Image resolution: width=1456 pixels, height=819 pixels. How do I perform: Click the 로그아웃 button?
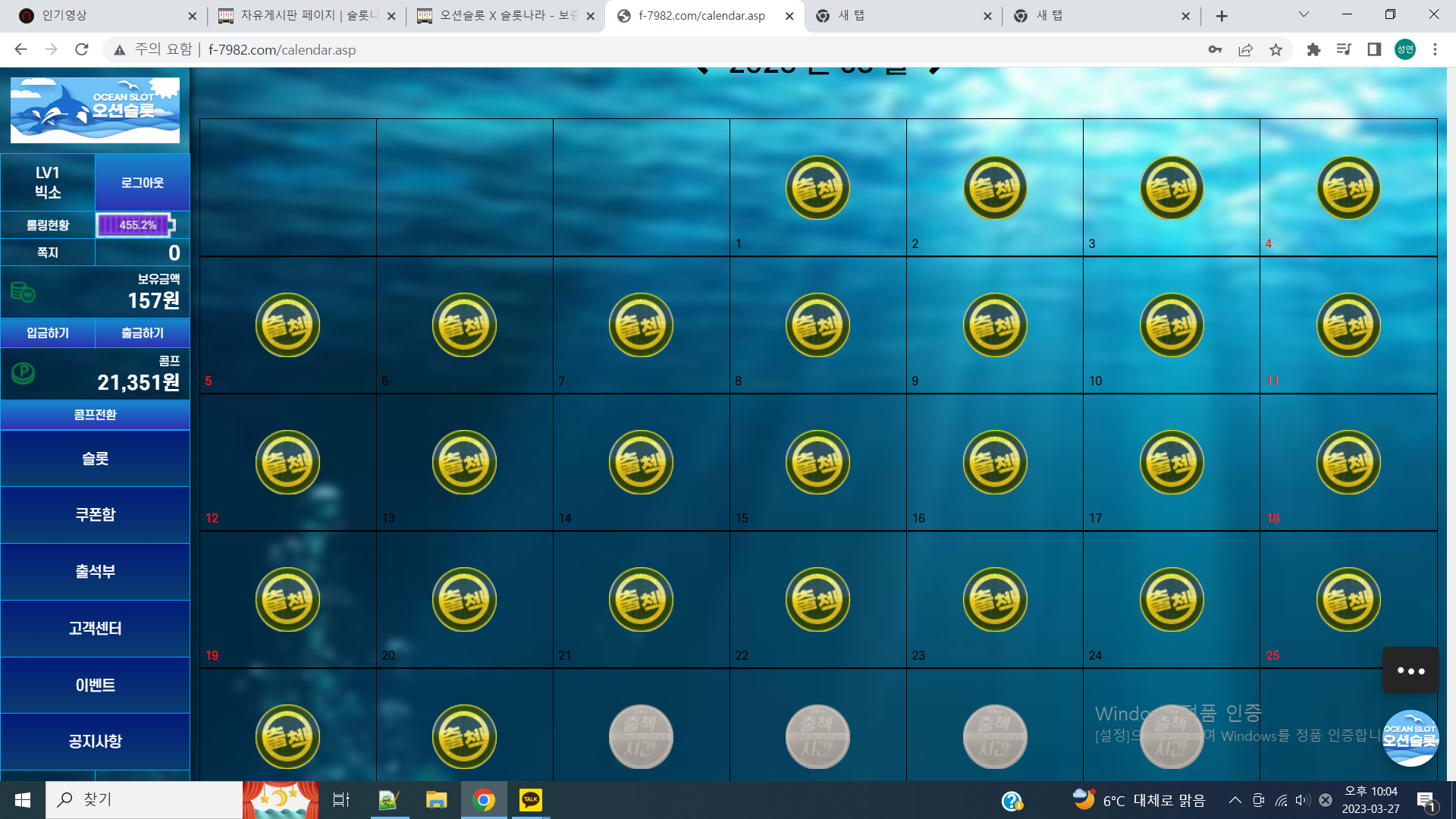[143, 183]
